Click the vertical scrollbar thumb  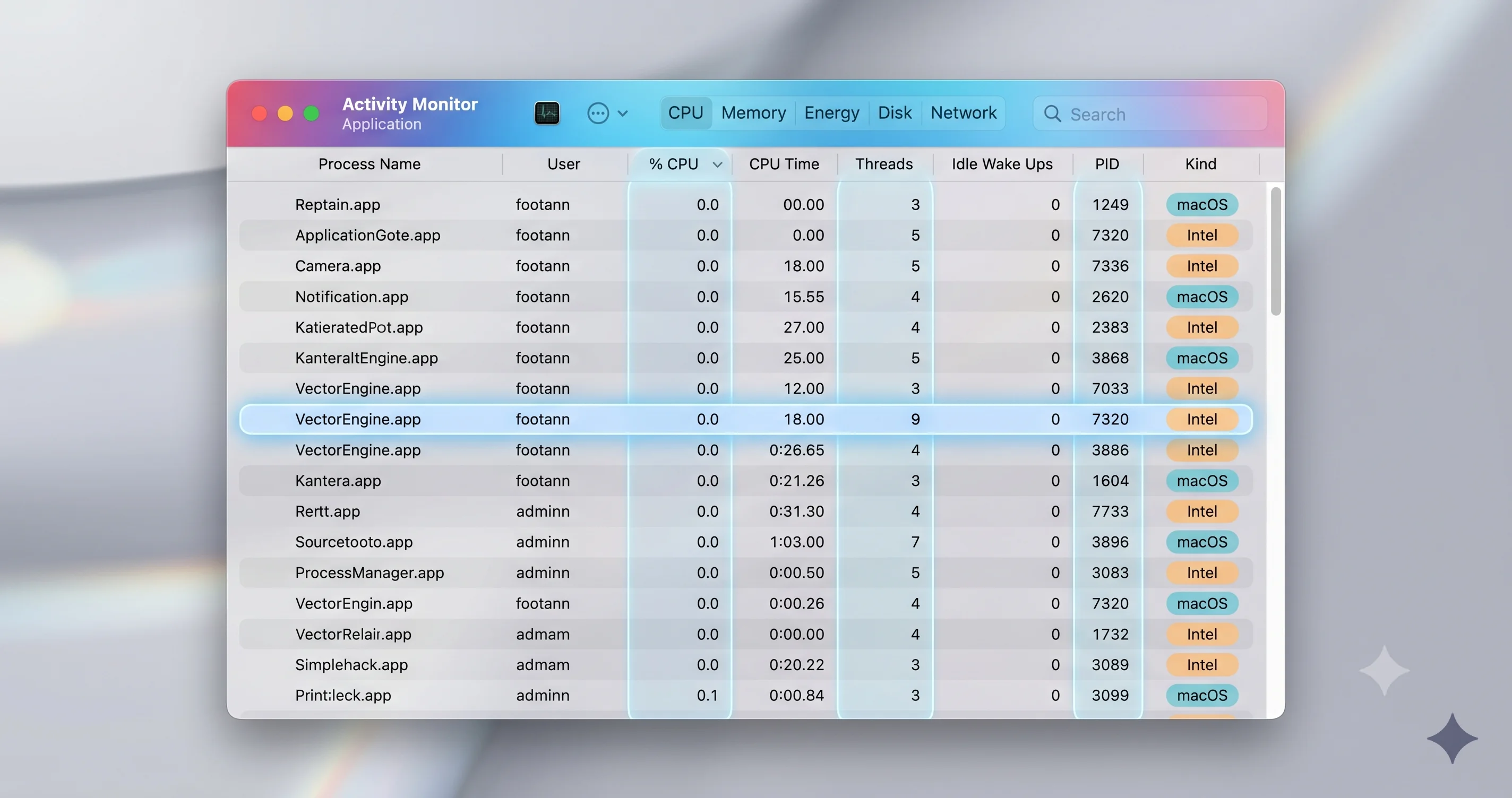pyautogui.click(x=1275, y=251)
